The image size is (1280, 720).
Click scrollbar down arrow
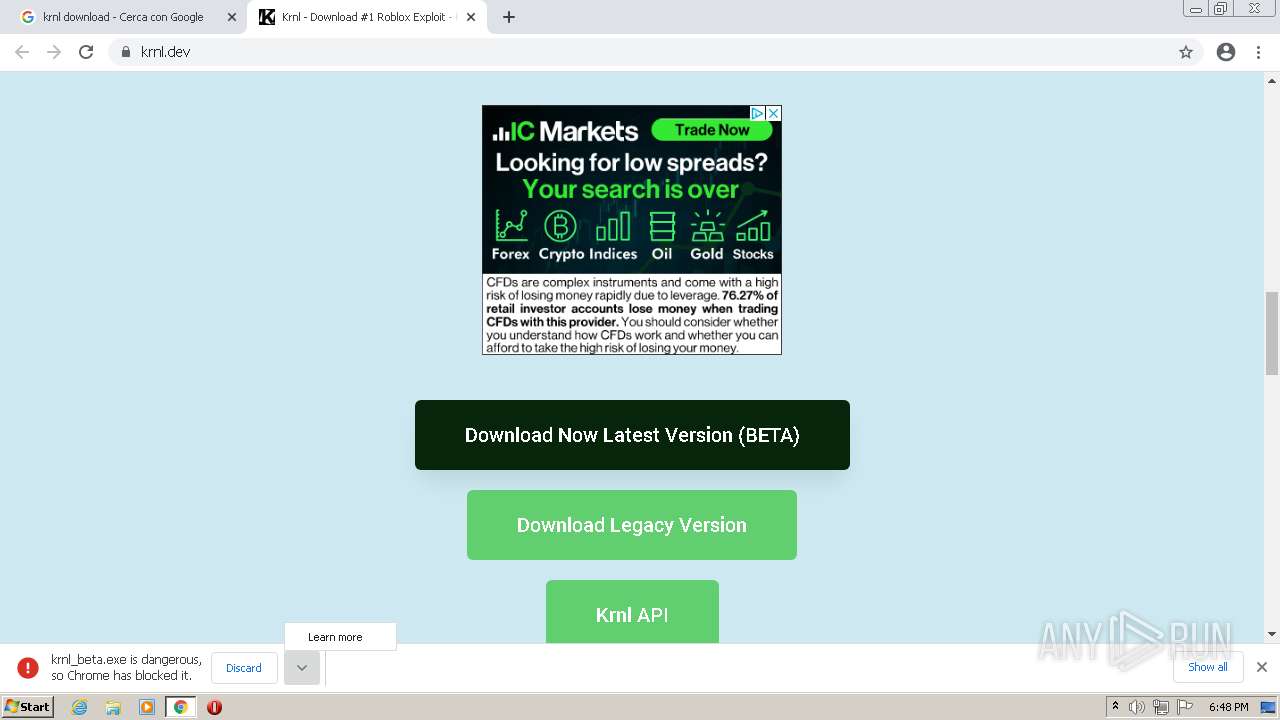click(x=1272, y=634)
